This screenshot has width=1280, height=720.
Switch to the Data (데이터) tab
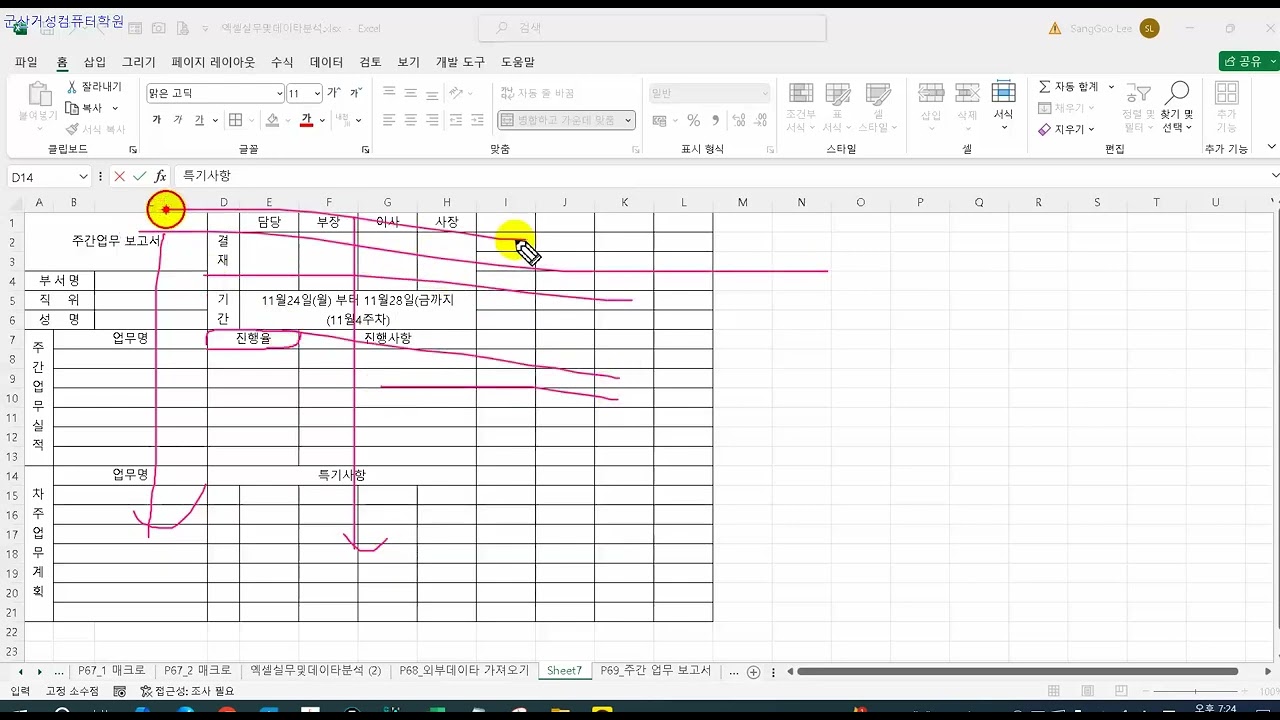coord(326,62)
